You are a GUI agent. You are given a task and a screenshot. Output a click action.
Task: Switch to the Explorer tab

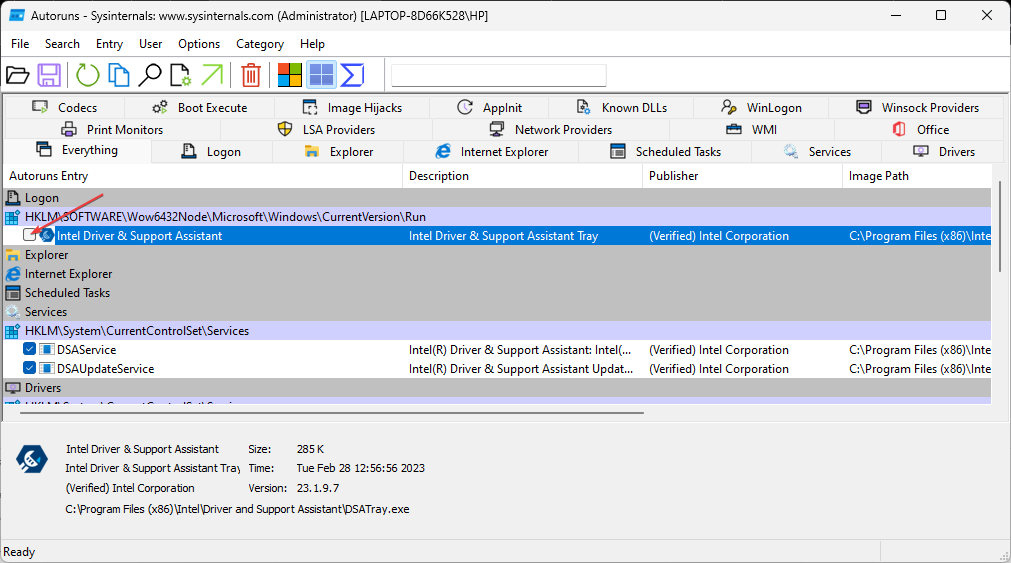[x=339, y=152]
